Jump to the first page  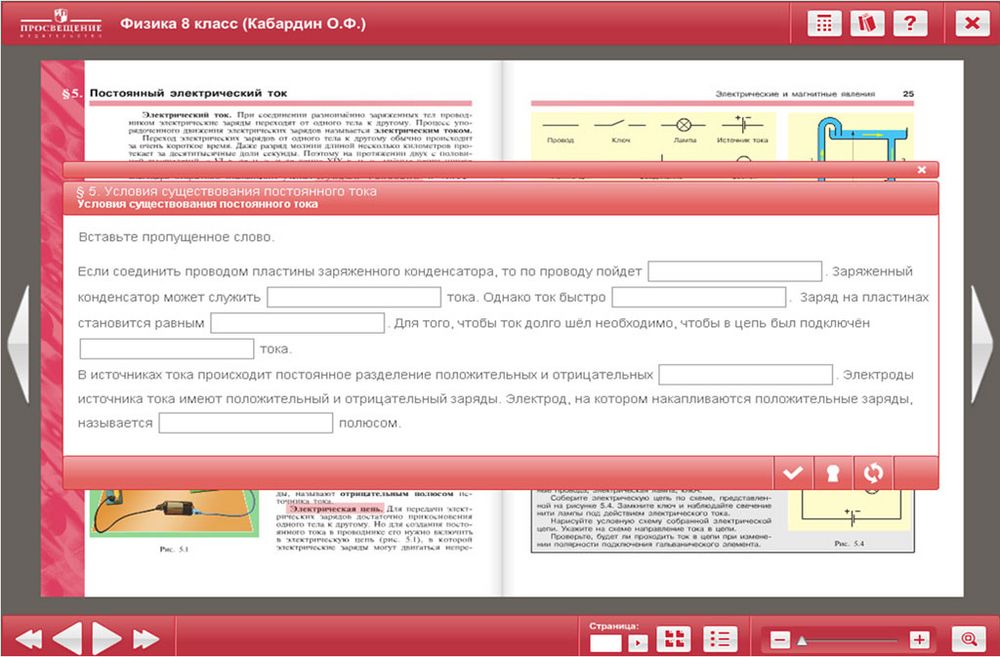coord(29,638)
